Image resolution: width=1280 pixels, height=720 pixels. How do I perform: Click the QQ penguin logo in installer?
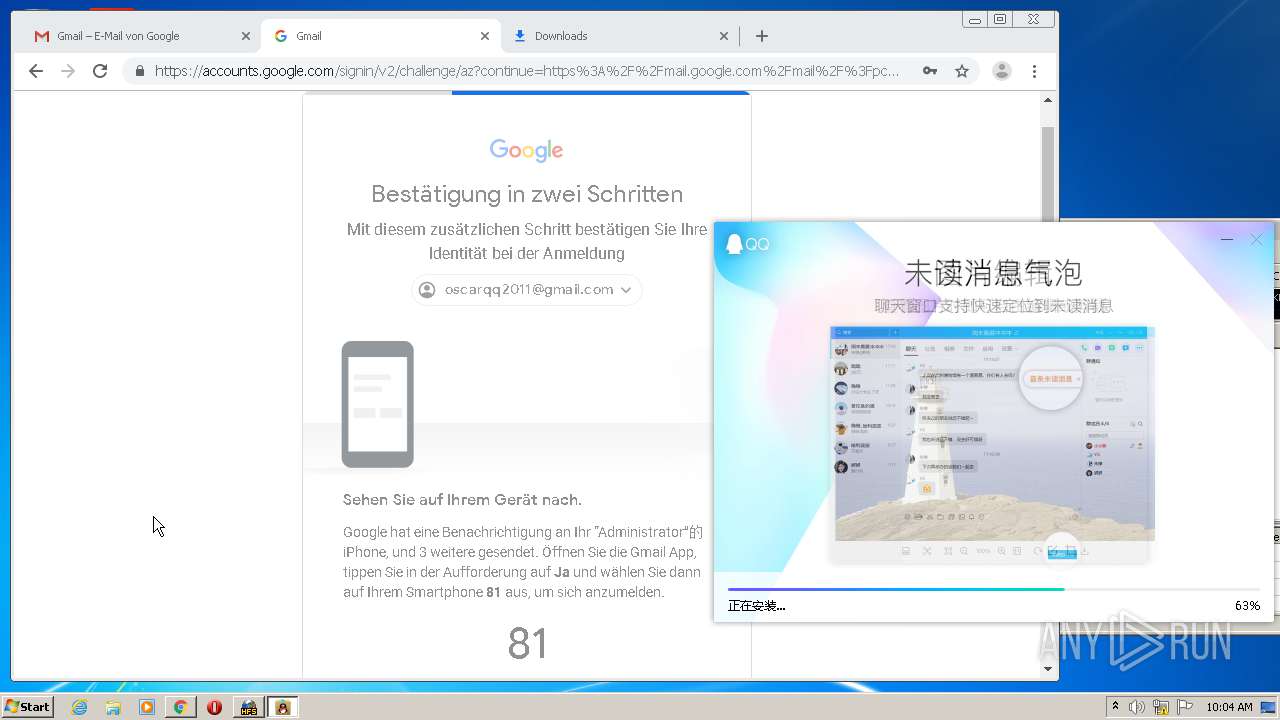[736, 244]
